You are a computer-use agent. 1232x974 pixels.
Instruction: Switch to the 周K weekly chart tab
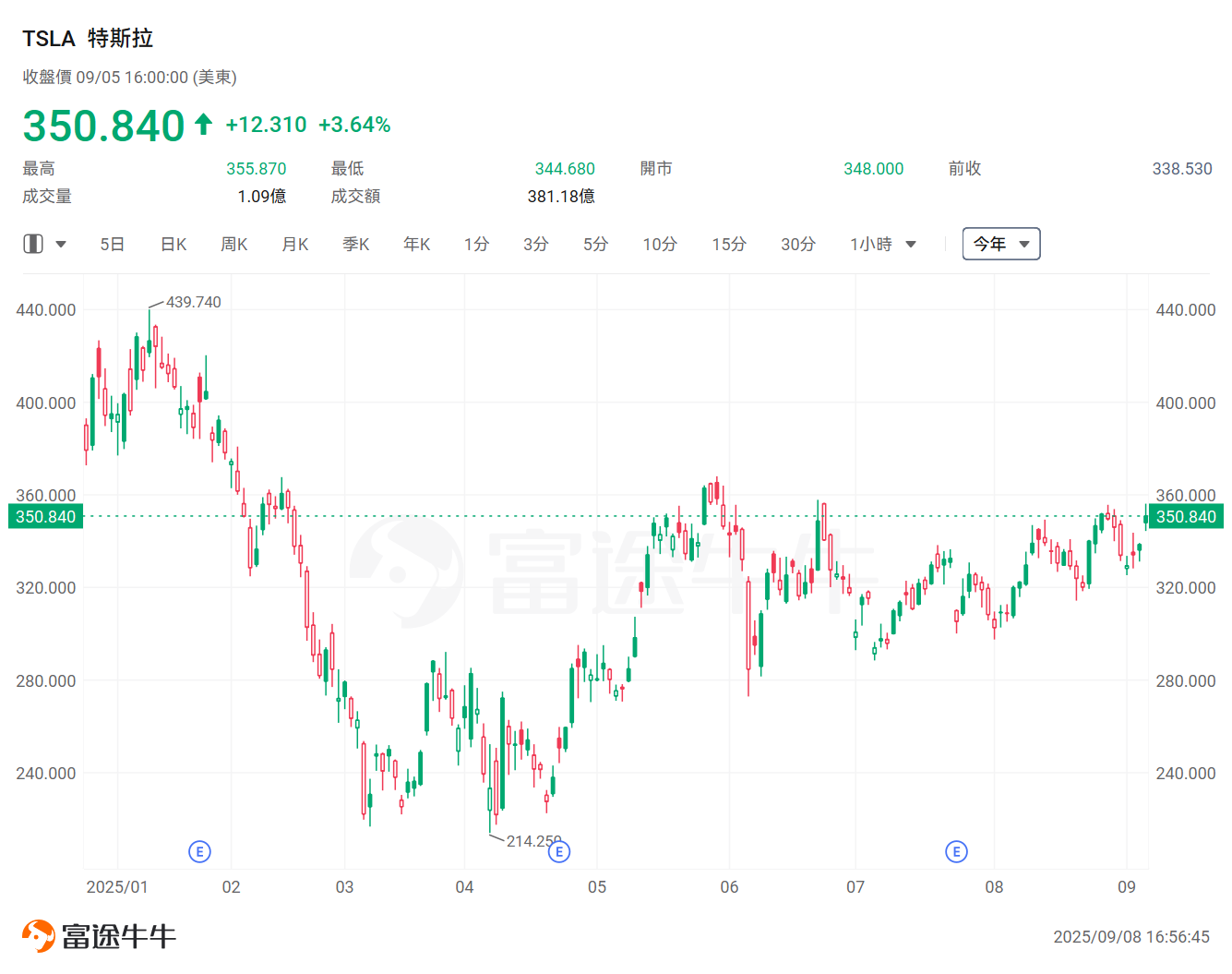pyautogui.click(x=233, y=244)
